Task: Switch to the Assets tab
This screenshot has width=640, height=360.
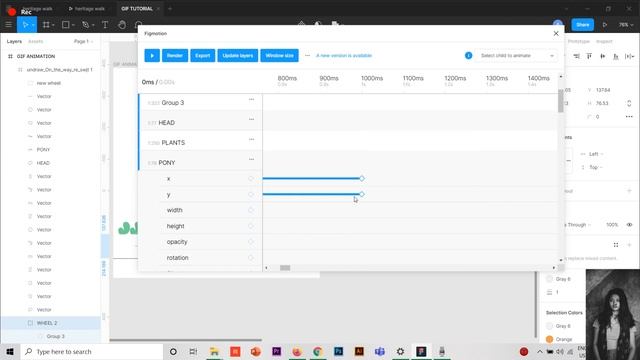Action: (36, 42)
